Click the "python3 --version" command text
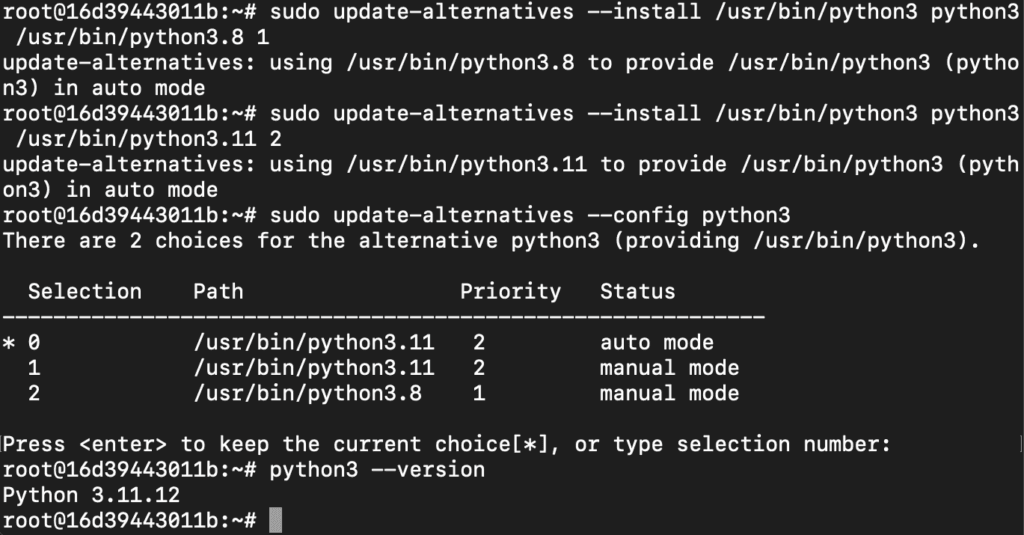 click(377, 469)
